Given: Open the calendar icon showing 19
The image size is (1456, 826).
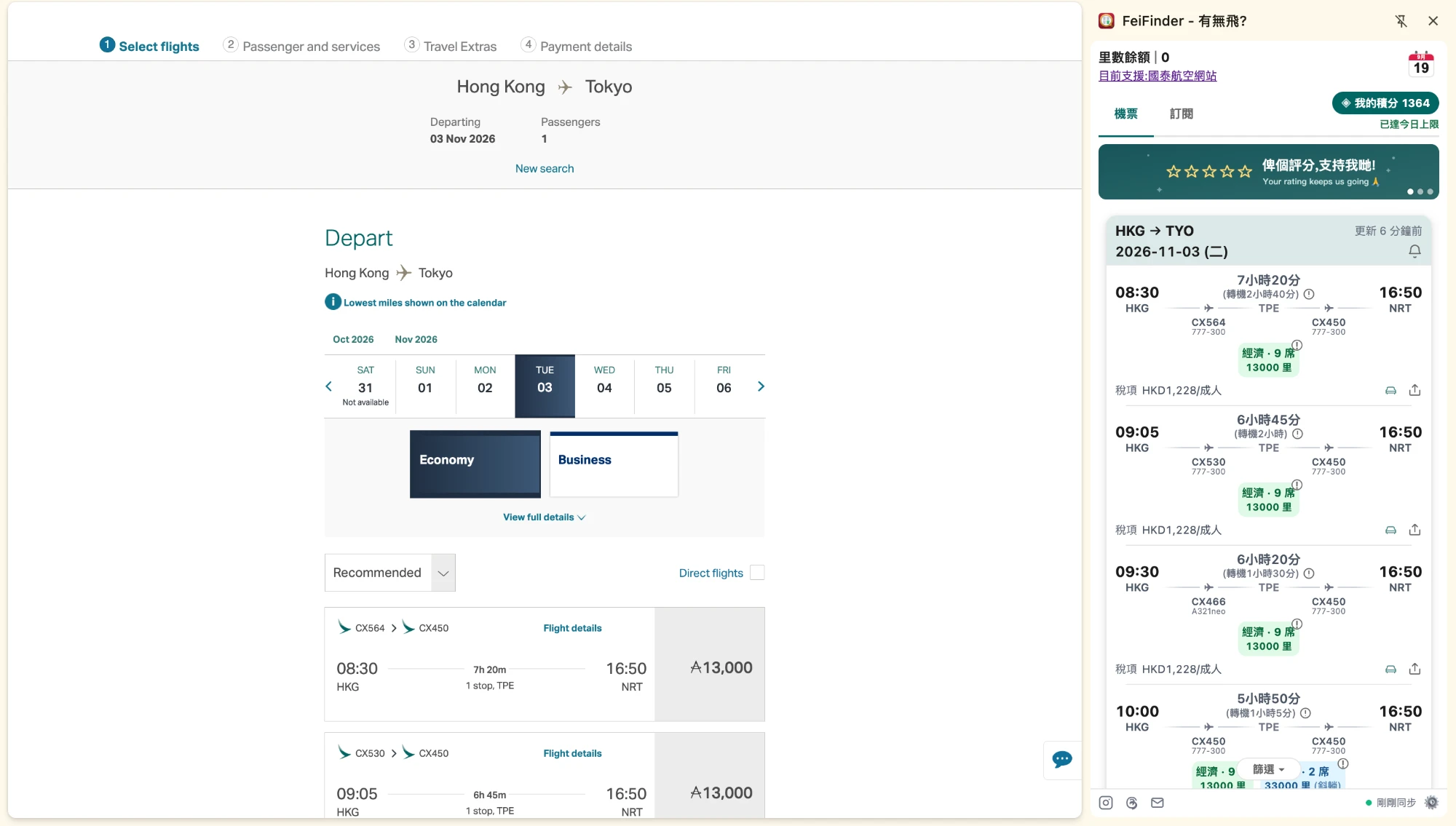Looking at the screenshot, I should tap(1421, 63).
